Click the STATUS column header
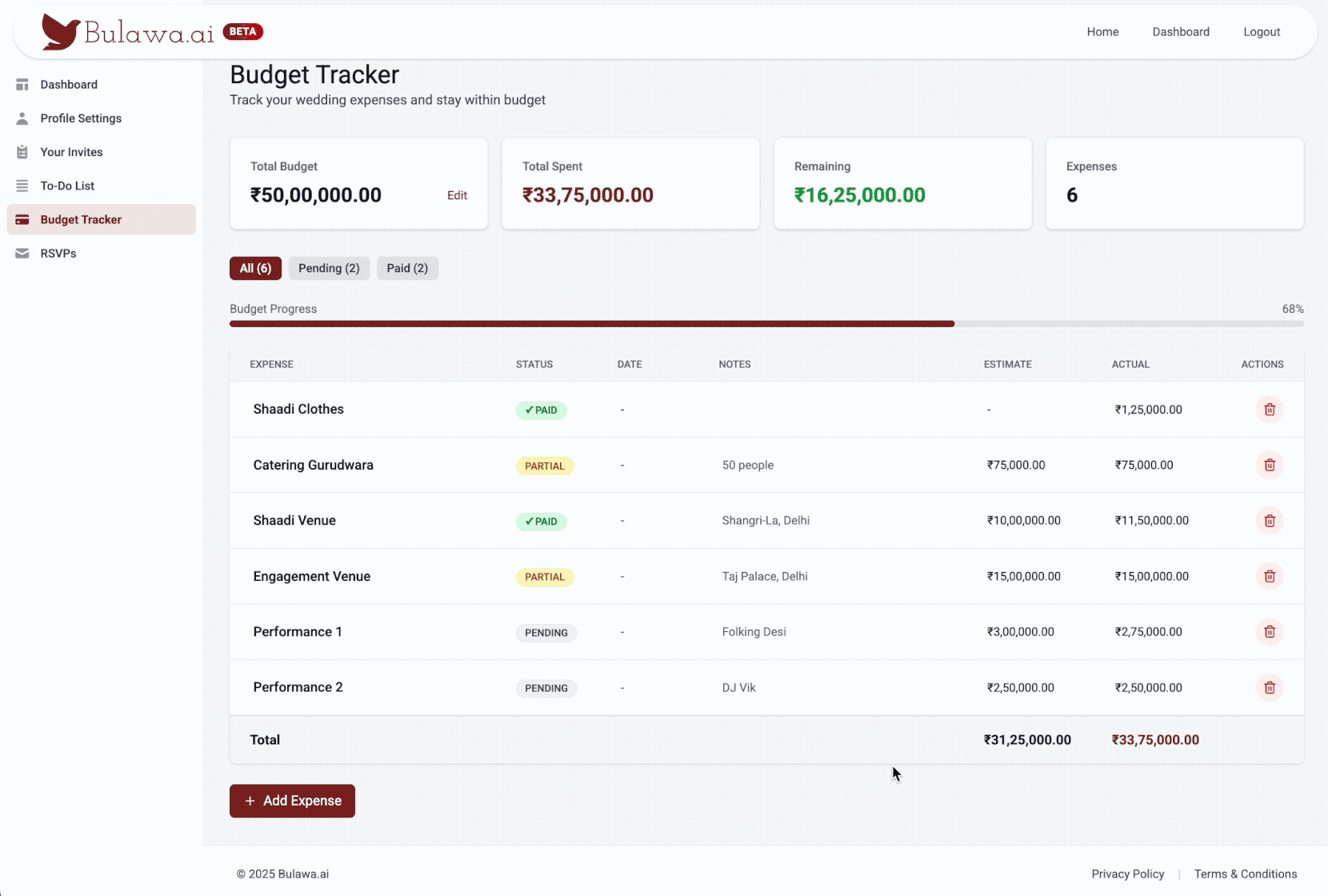 (x=534, y=364)
